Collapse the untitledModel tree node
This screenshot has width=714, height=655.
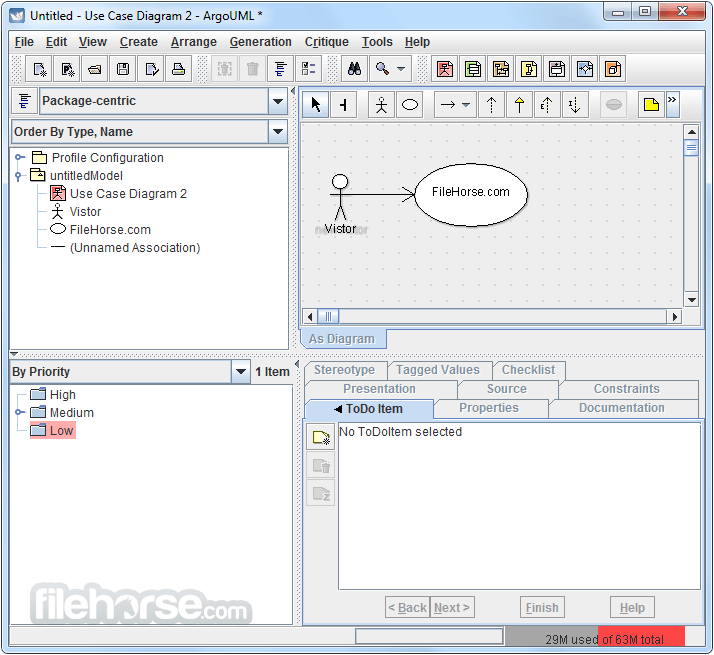point(19,176)
